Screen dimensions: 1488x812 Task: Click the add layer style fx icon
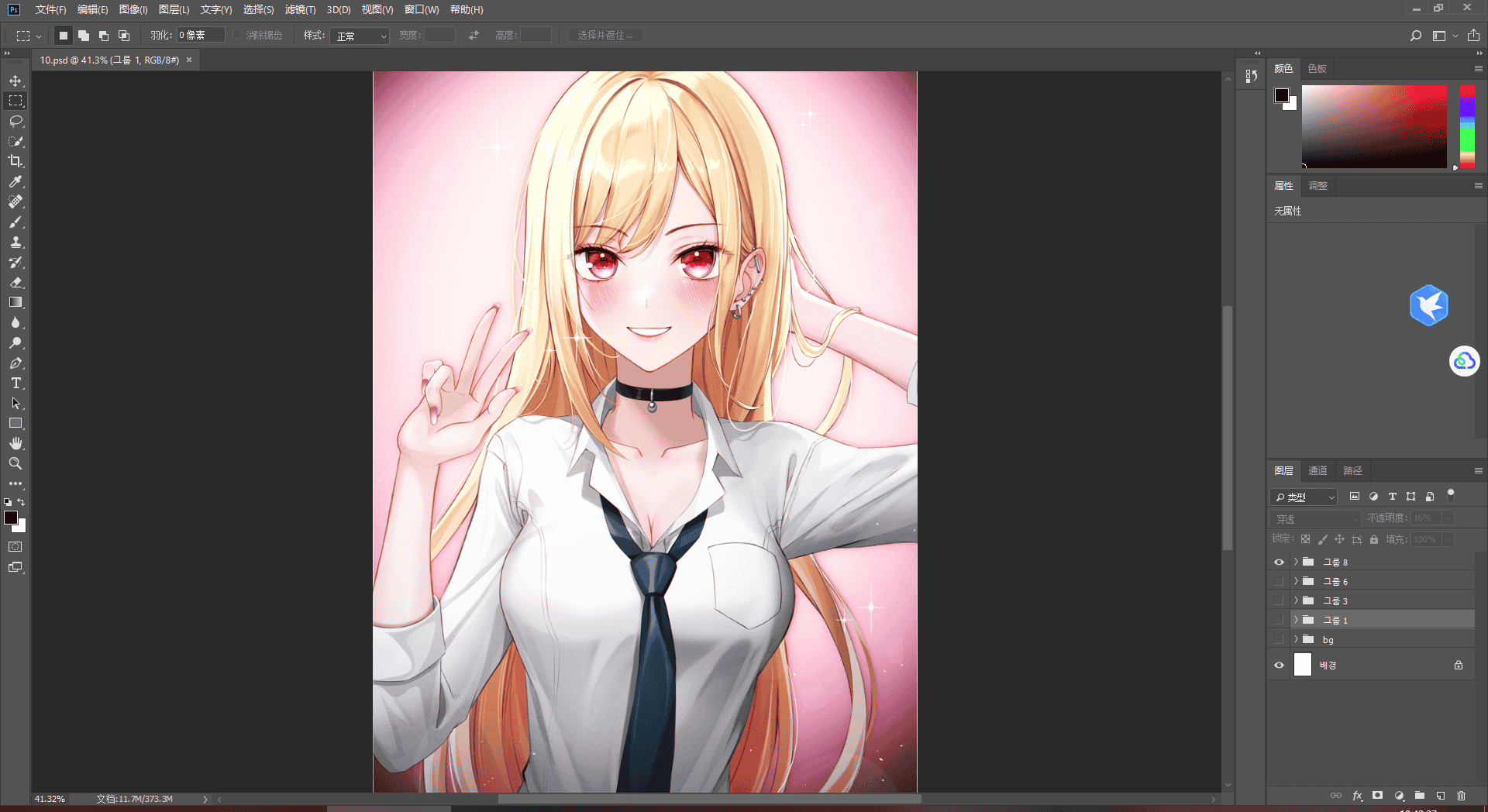(1357, 796)
